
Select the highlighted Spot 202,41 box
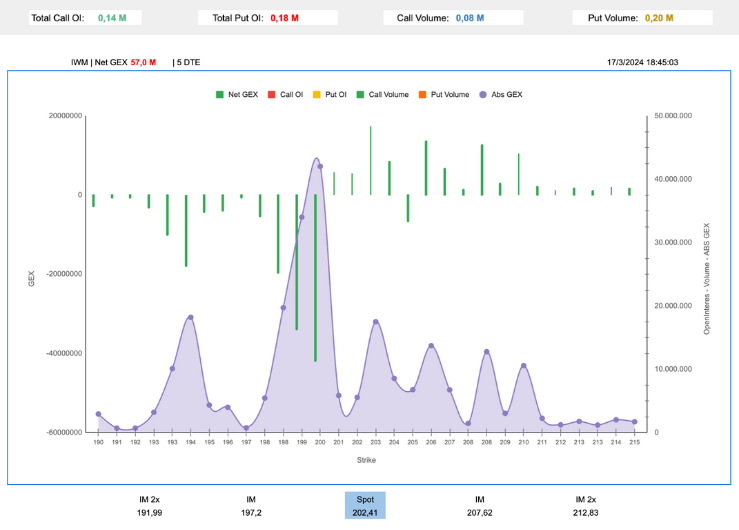coord(365,506)
